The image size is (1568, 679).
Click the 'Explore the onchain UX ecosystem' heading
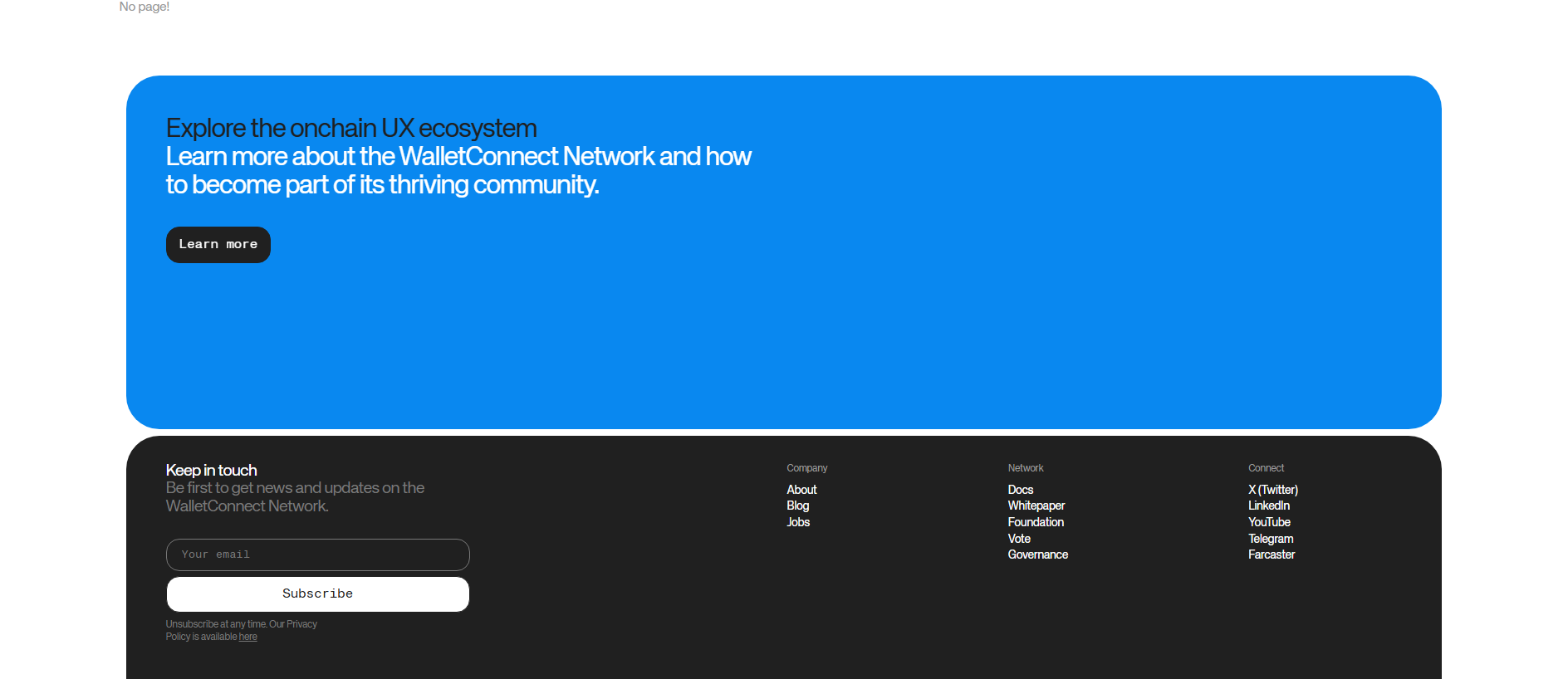click(x=351, y=129)
